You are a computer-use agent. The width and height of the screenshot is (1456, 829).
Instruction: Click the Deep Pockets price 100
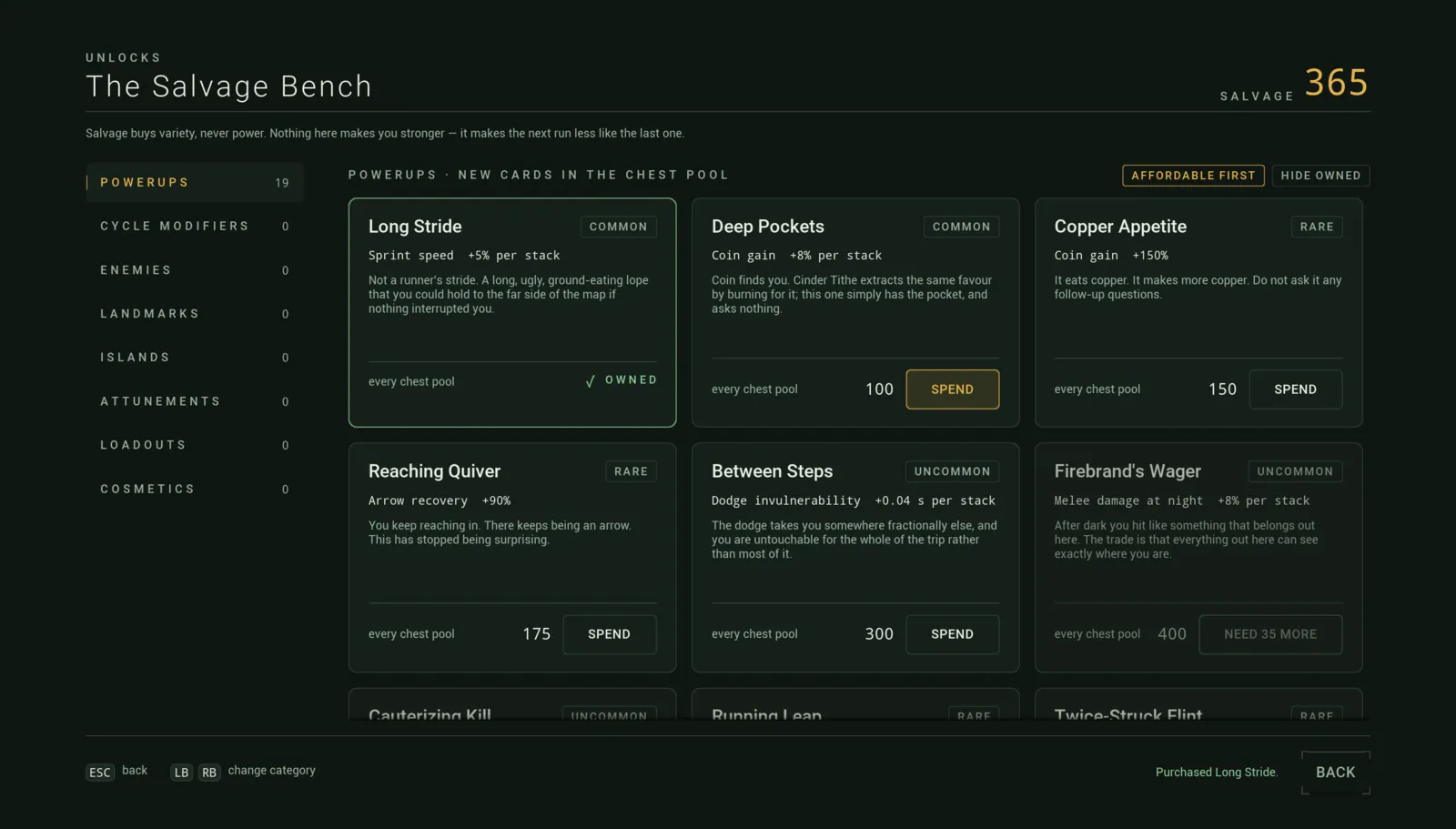(879, 389)
